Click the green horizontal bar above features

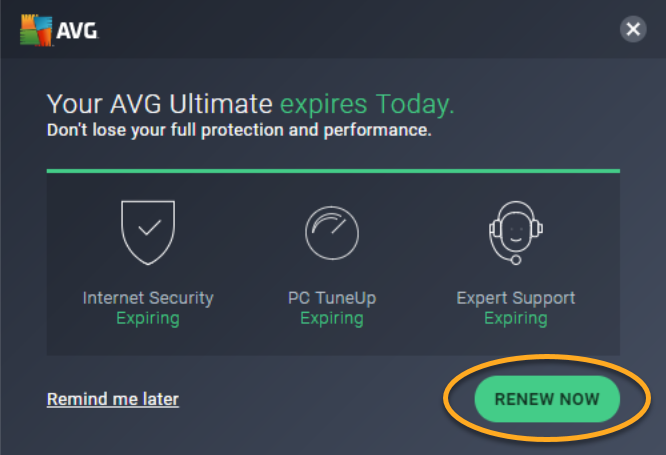333,171
